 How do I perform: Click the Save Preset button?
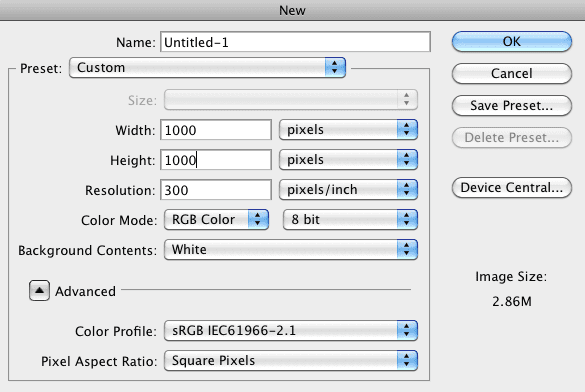512,106
